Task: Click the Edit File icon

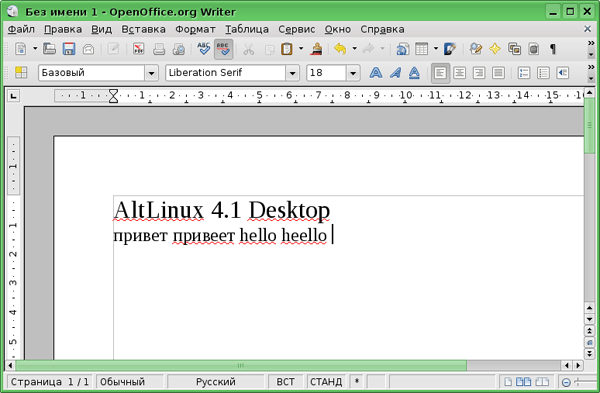Action: pyautogui.click(x=114, y=49)
